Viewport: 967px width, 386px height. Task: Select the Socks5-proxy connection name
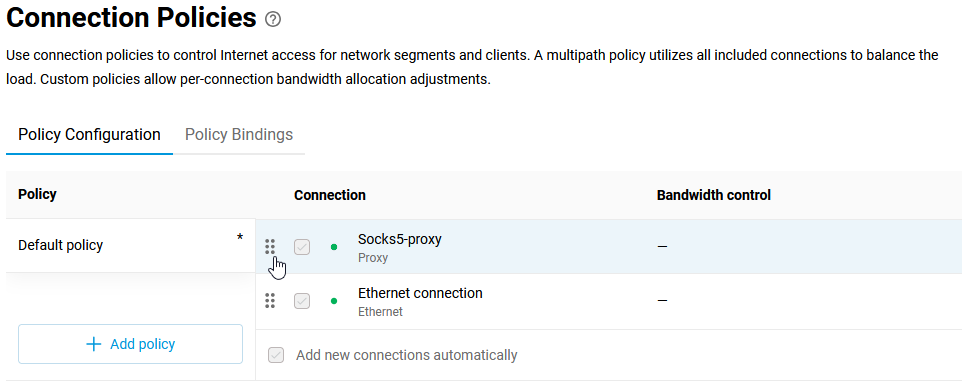coord(400,239)
